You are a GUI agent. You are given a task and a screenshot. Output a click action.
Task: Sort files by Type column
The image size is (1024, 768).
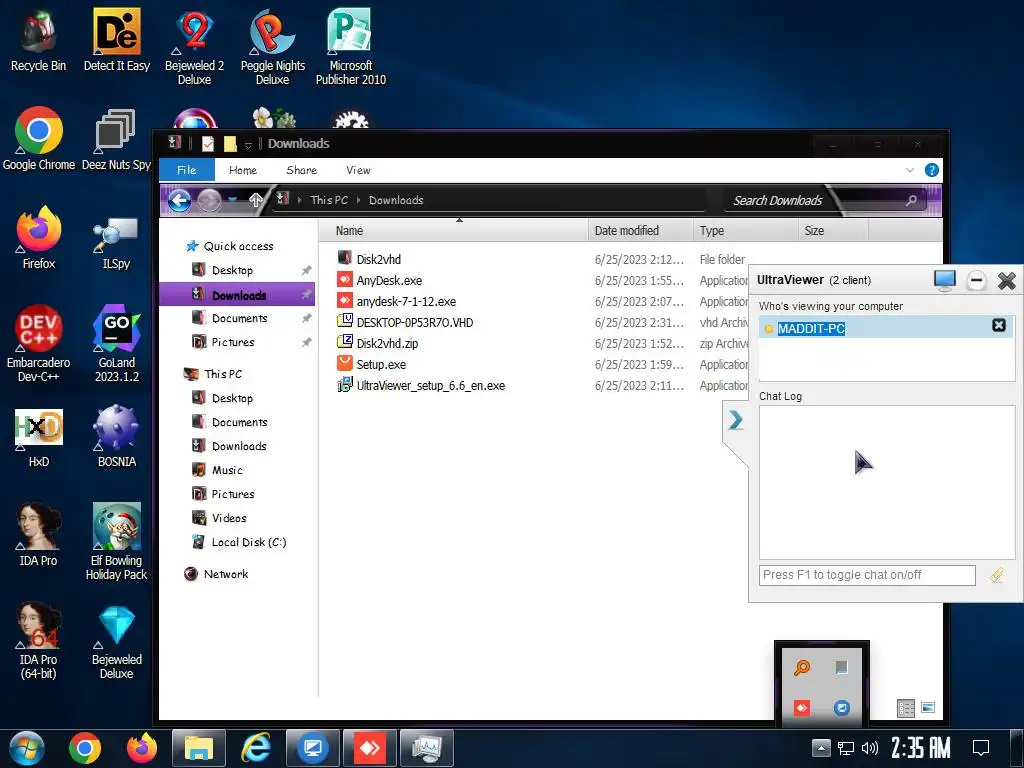746,231
